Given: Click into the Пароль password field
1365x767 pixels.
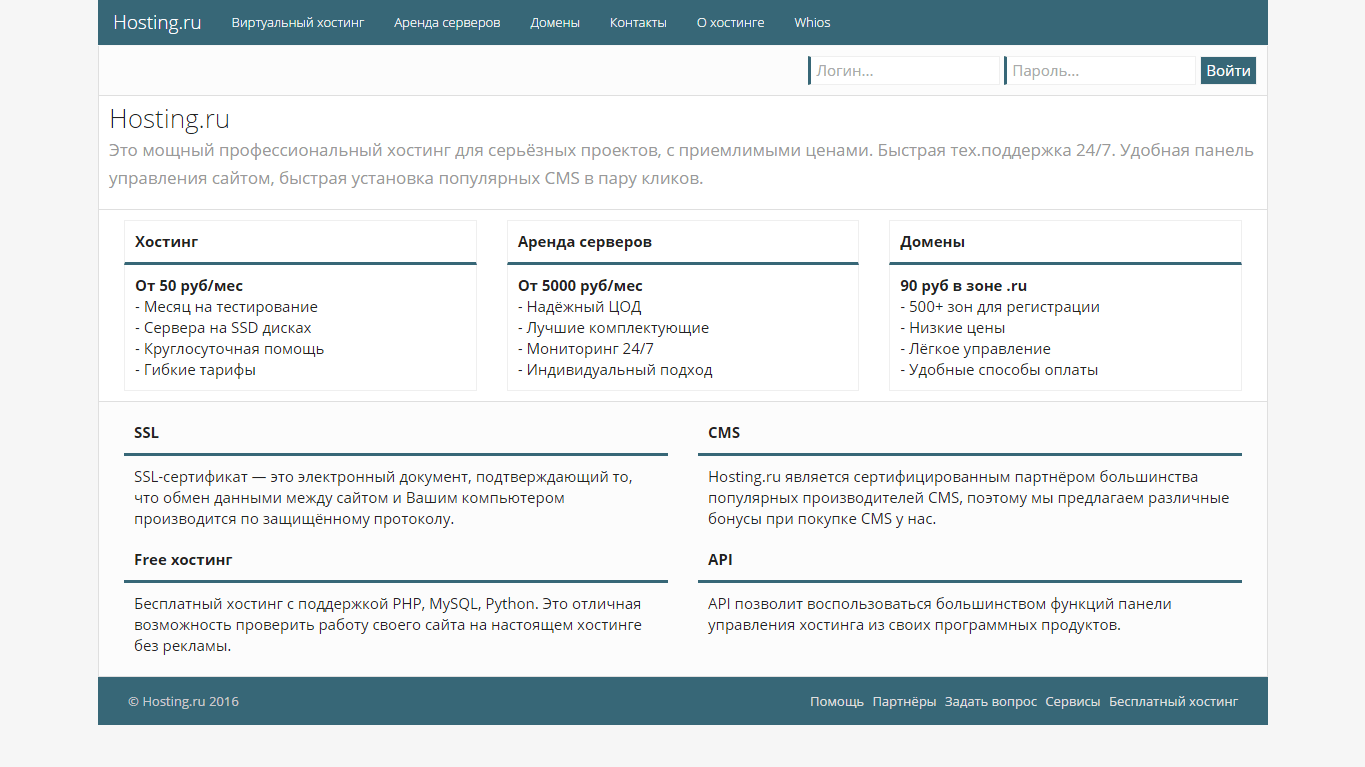Looking at the screenshot, I should tap(1100, 71).
